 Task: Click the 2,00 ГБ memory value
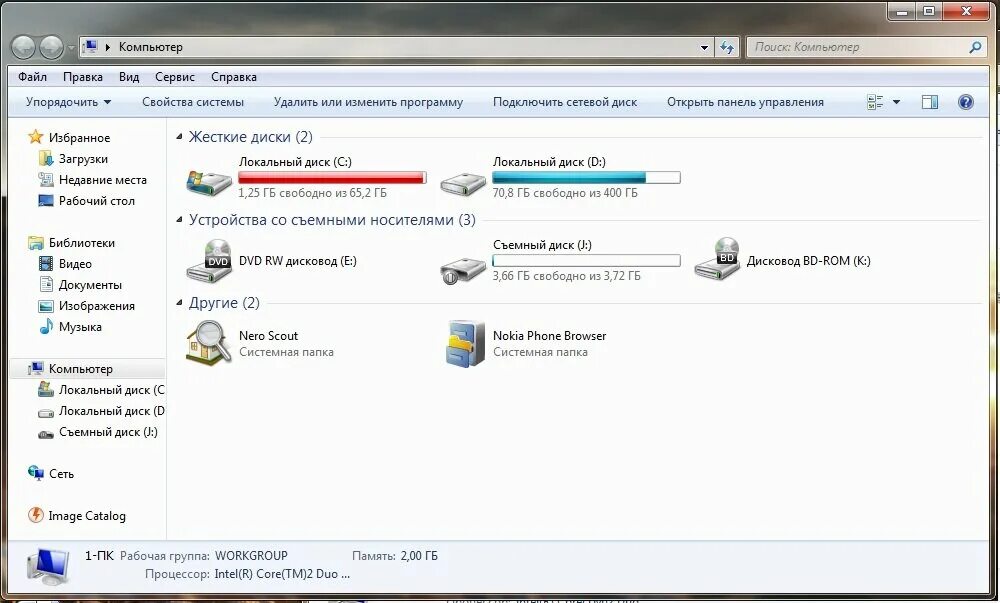click(419, 556)
